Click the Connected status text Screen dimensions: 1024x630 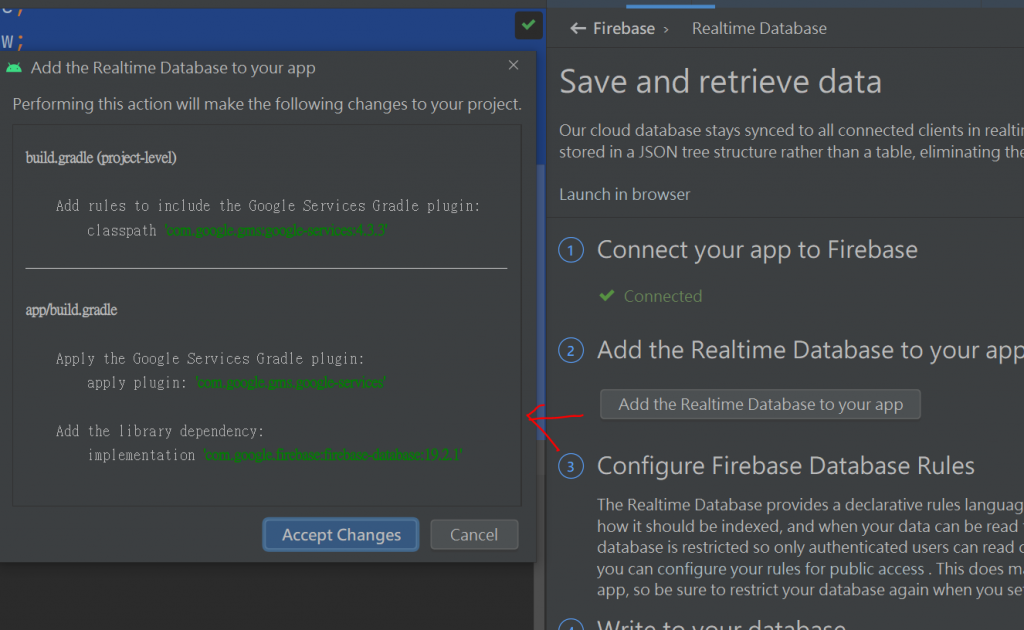coord(663,296)
